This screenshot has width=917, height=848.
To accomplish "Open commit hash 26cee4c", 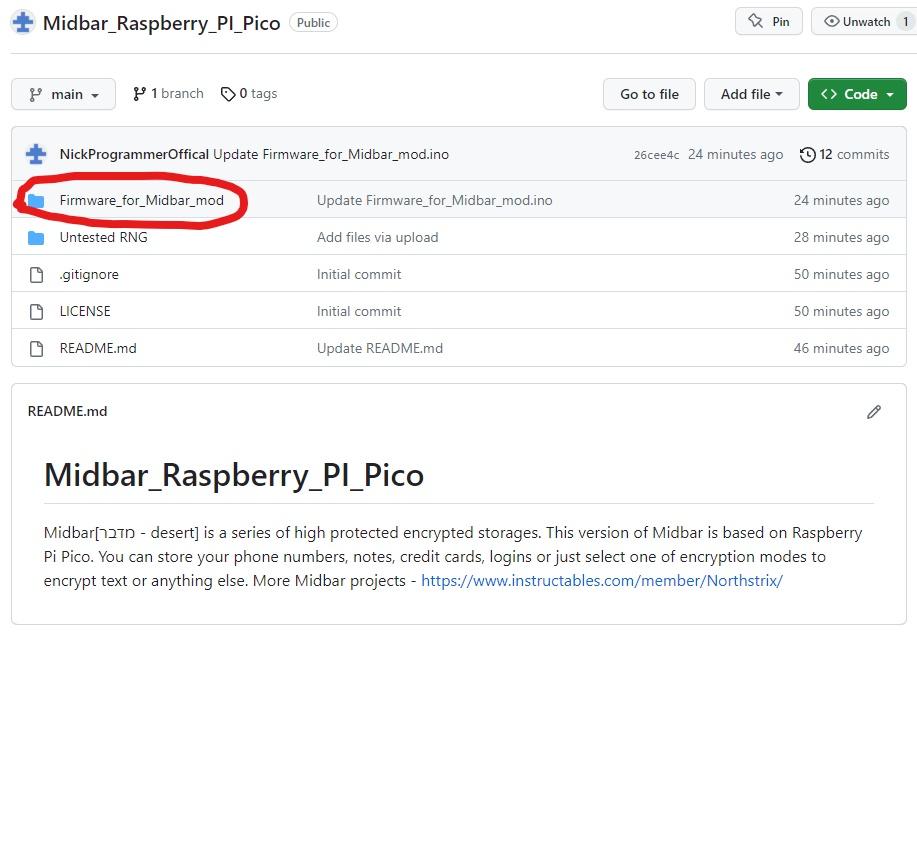I will pyautogui.click(x=656, y=155).
